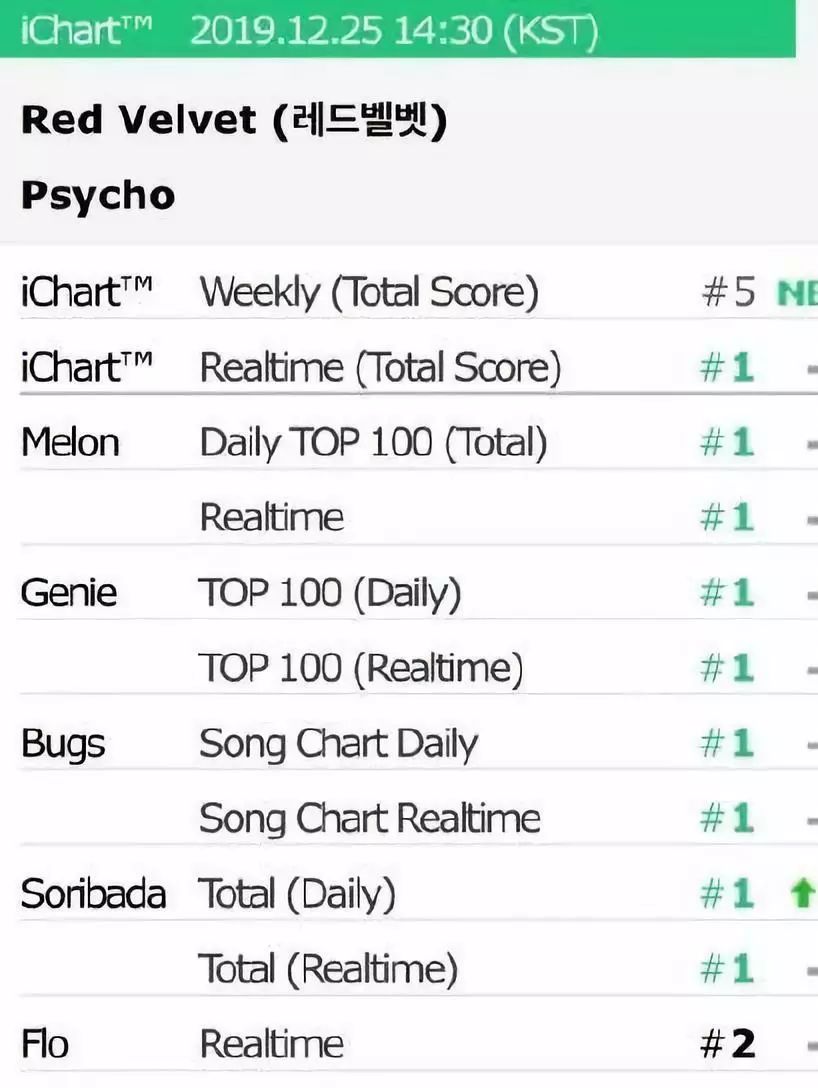Select the Psycho song title
818x1088 pixels.
(98, 196)
